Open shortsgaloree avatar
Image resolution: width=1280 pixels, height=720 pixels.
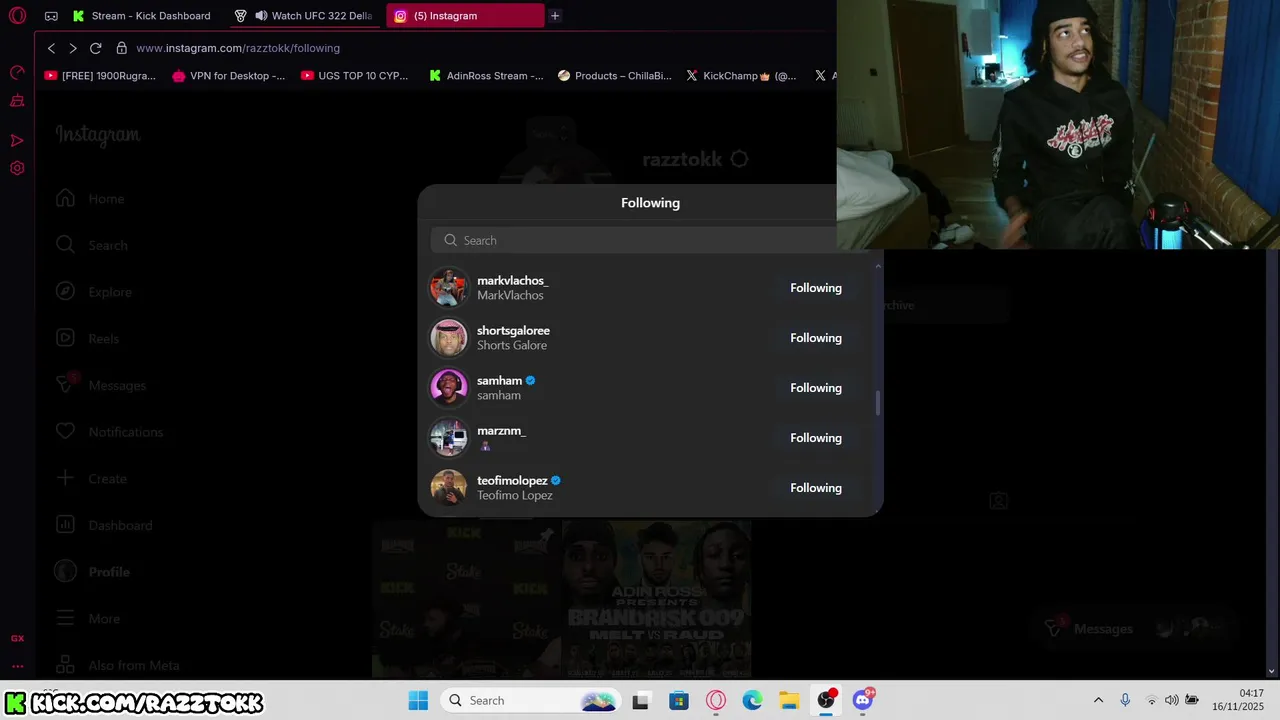pos(448,338)
